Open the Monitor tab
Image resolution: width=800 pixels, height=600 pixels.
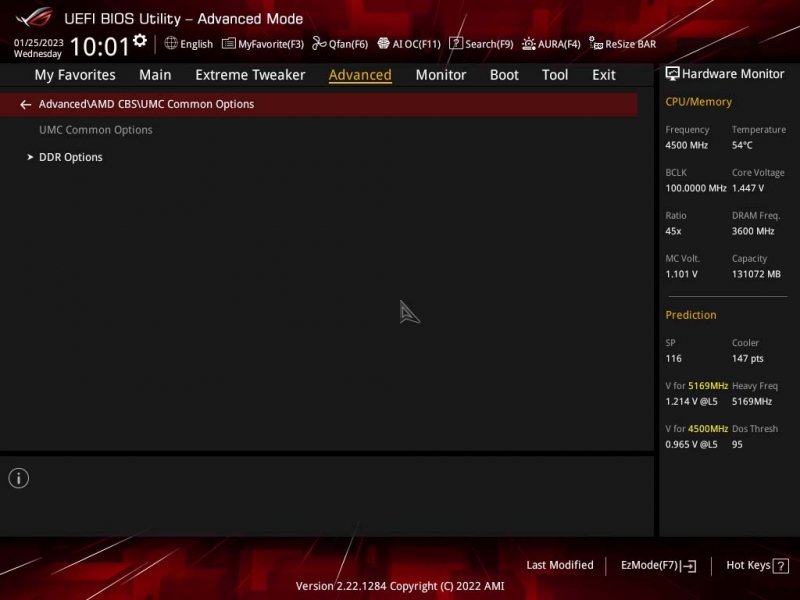pos(441,75)
